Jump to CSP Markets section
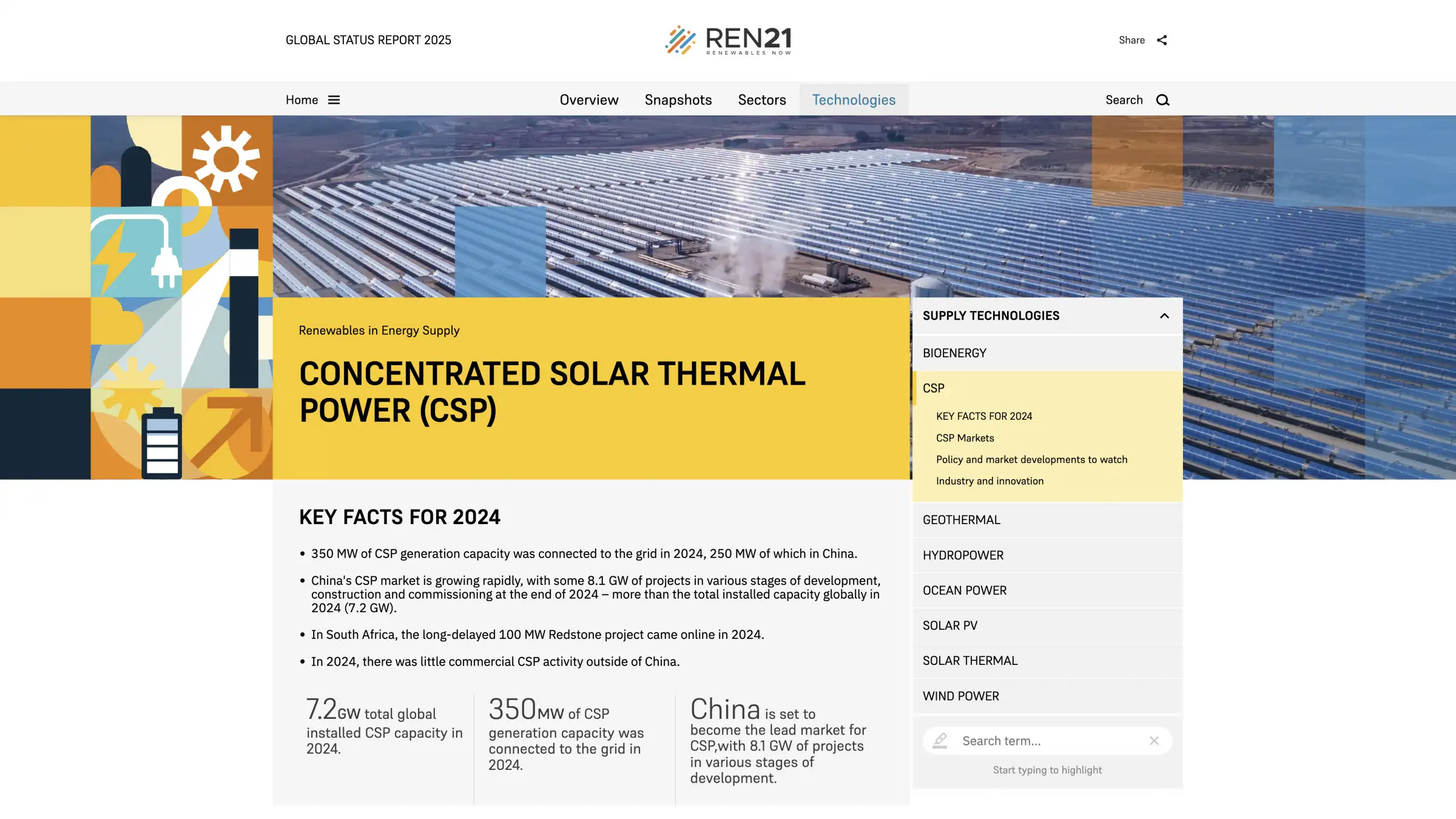The image size is (1456, 819). coord(965,438)
